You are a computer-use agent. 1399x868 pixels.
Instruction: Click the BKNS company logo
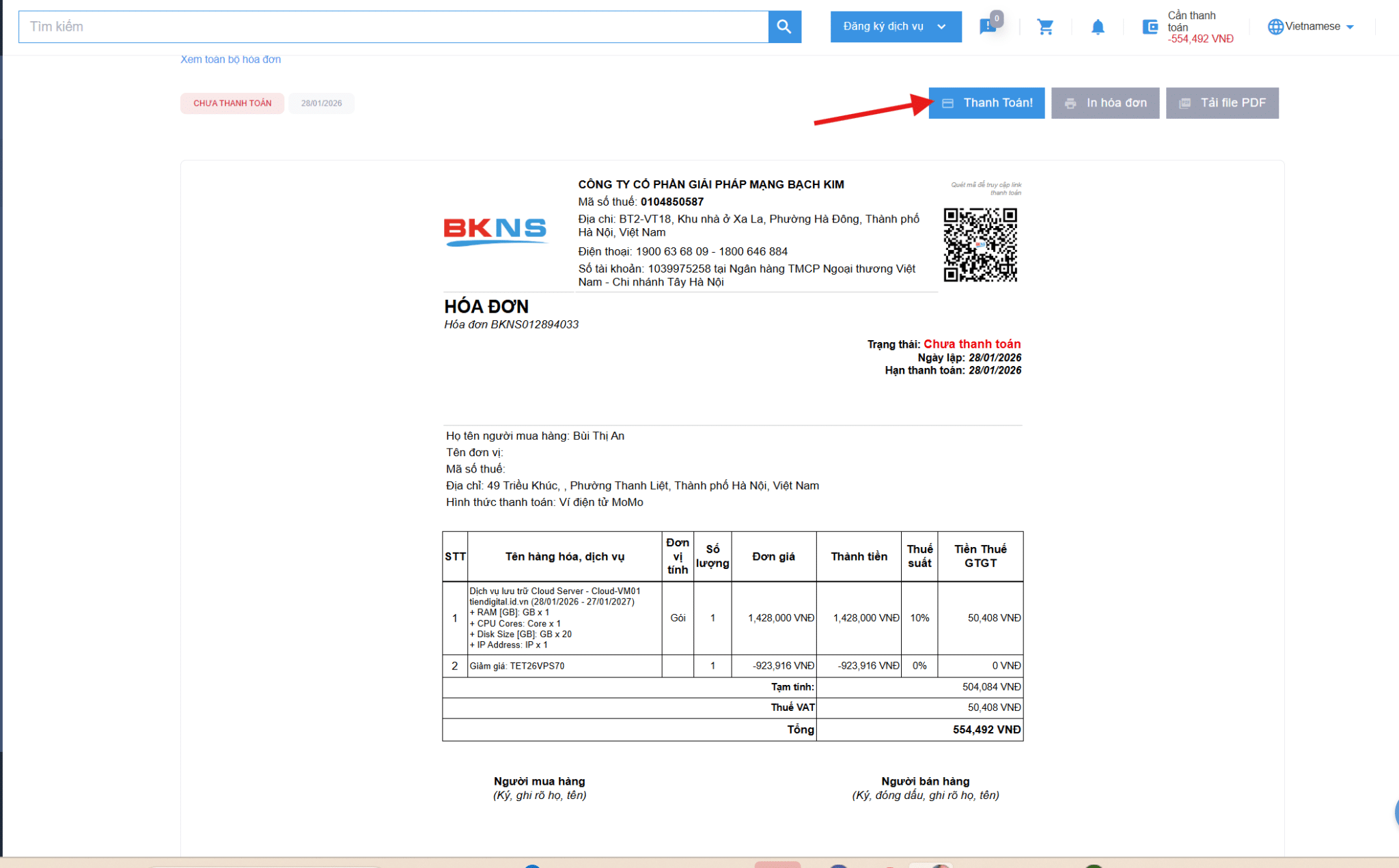[495, 232]
